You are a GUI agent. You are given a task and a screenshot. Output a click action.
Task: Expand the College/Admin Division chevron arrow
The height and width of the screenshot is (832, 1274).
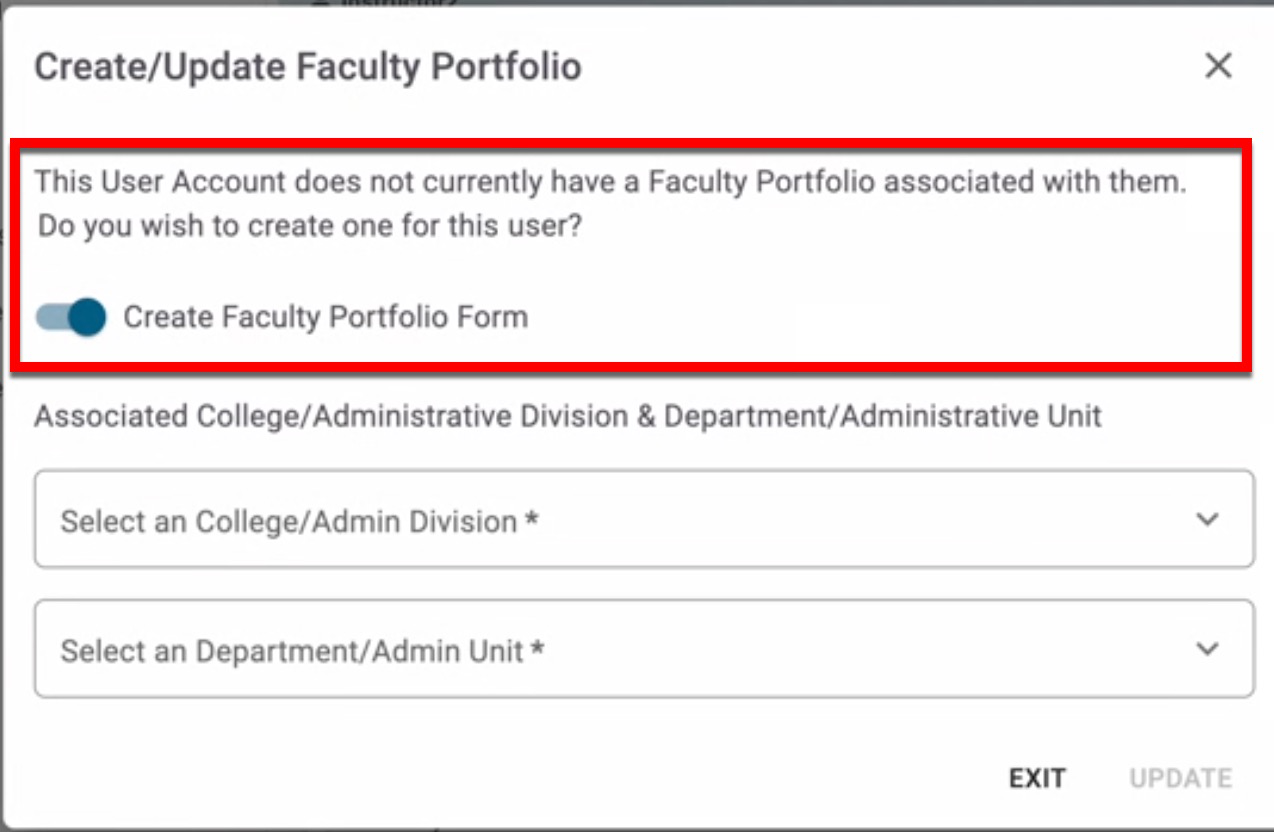point(1208,519)
